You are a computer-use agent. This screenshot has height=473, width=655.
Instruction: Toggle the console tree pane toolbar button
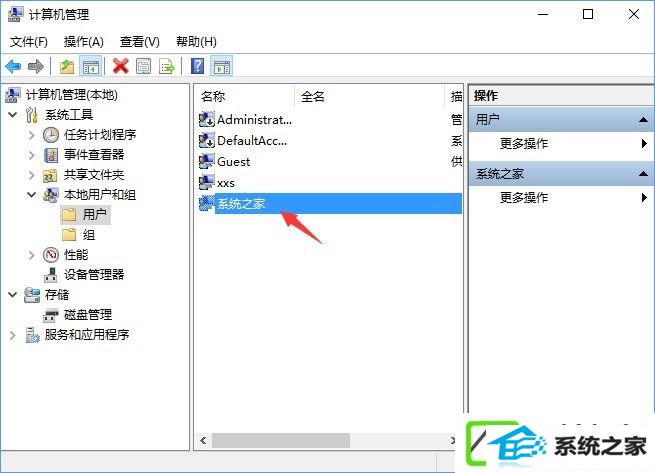click(x=91, y=66)
